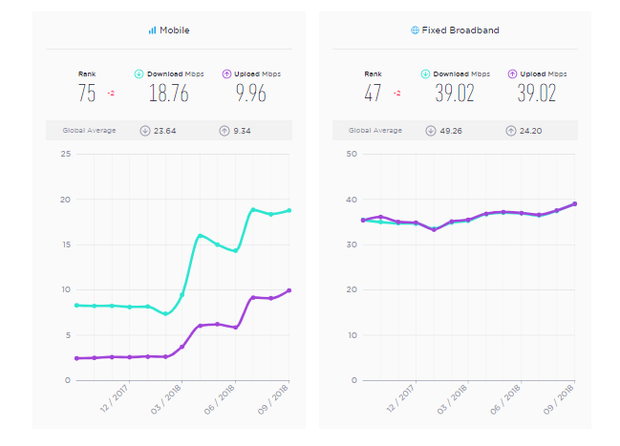Viewport: 620px width, 446px height.
Task: Click Fixed Broadband Global Average download arrow icon
Action: (431, 130)
